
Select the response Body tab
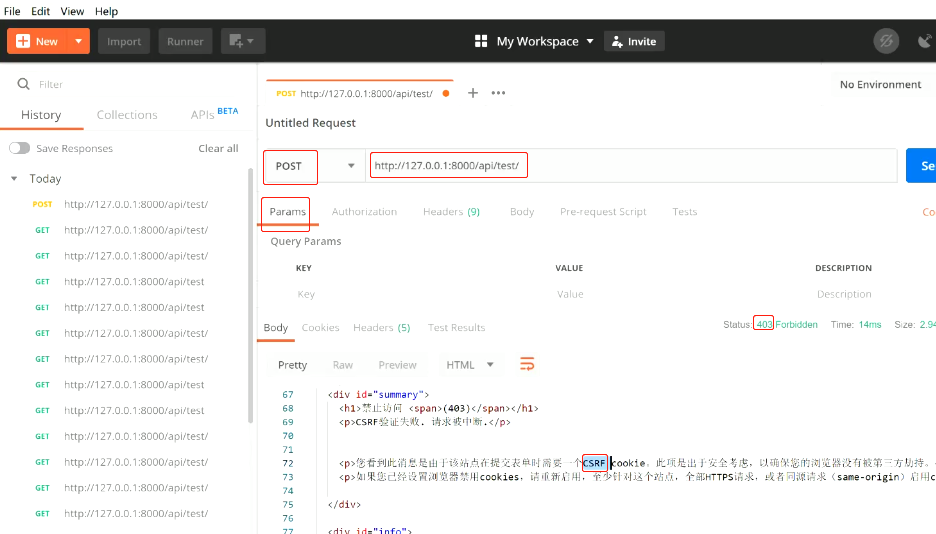(x=276, y=328)
